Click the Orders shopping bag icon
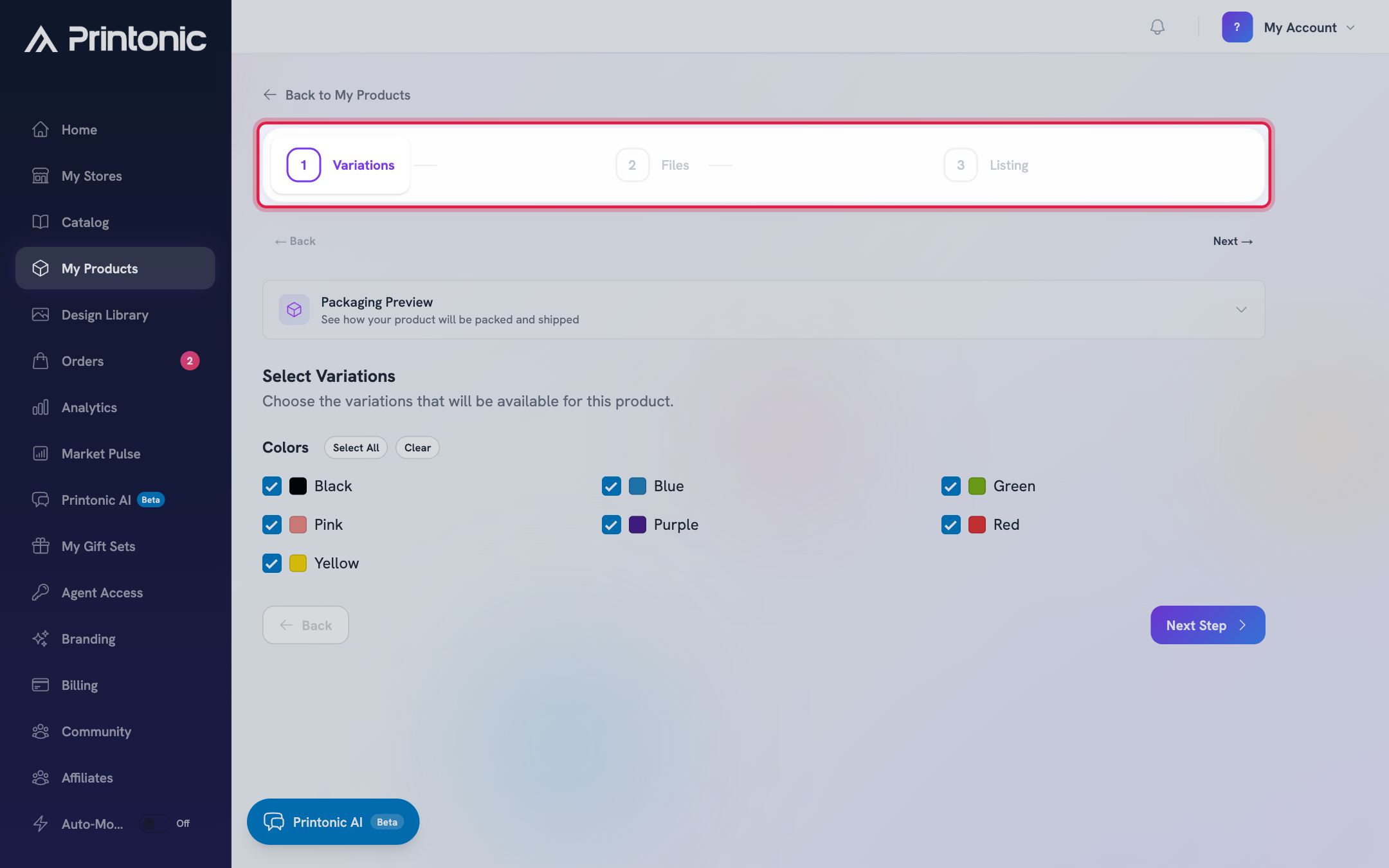Image resolution: width=1389 pixels, height=868 pixels. point(41,361)
